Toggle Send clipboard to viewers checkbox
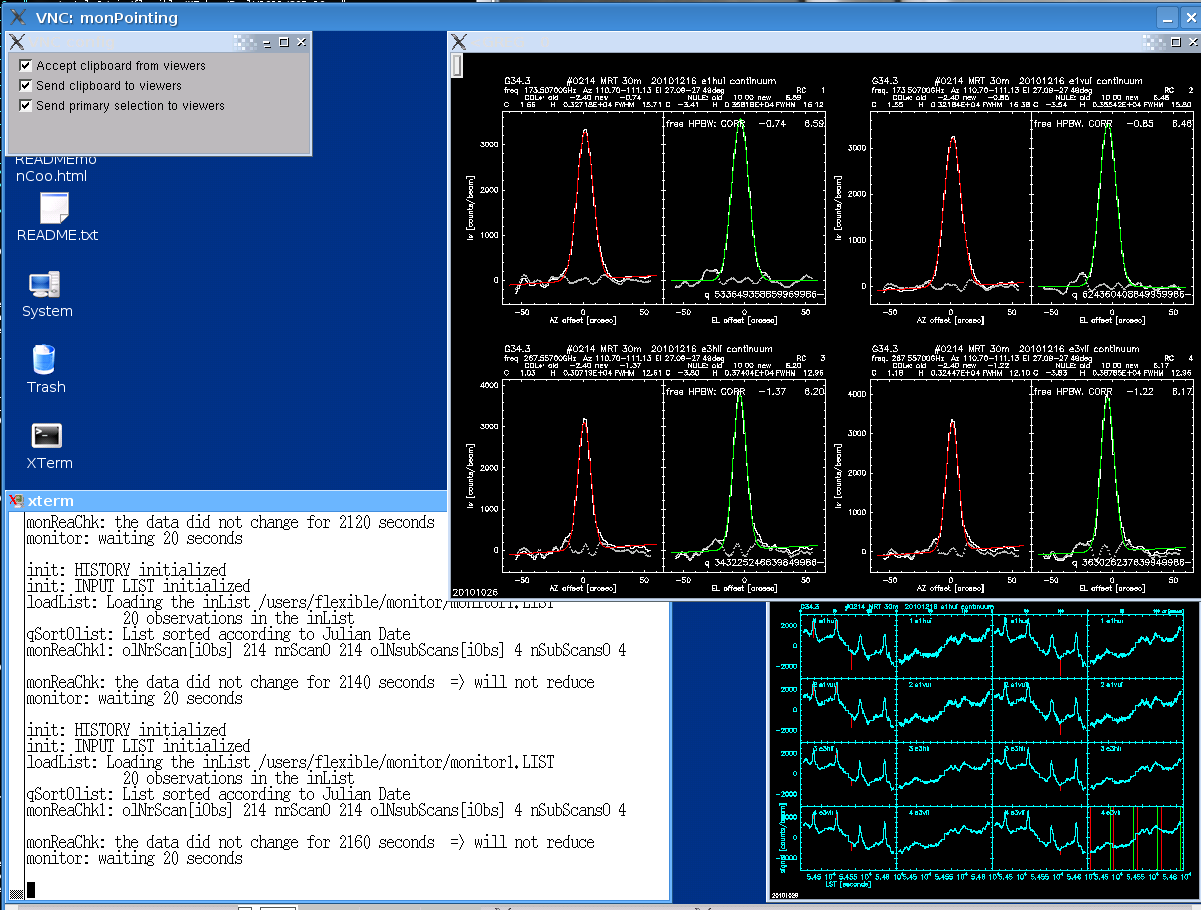Screen dimensions: 1201x910 coord(26,86)
